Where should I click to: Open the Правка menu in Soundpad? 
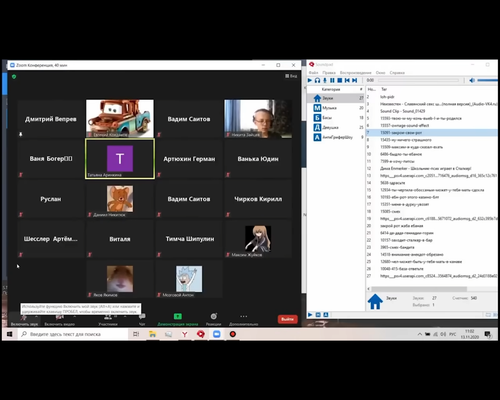(329, 73)
